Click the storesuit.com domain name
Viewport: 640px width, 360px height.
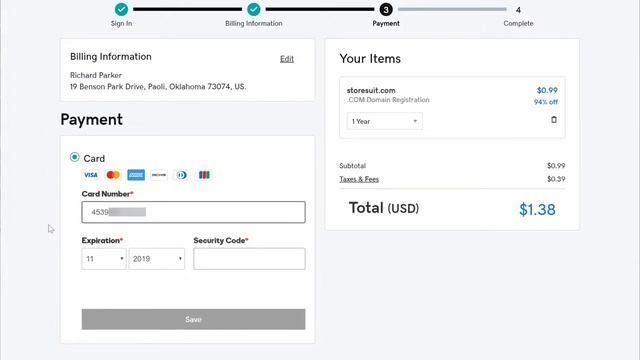371,90
